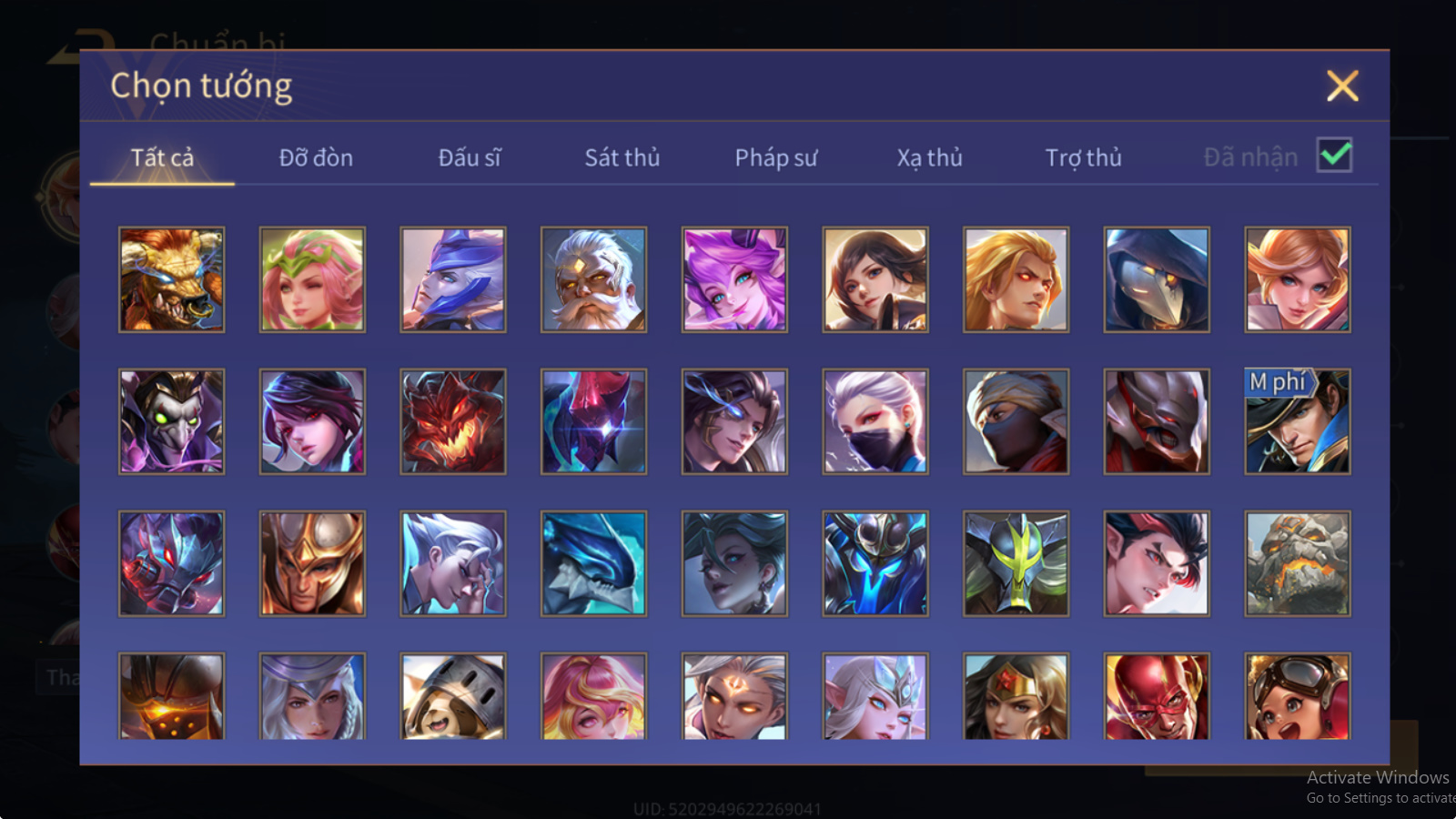Choose the masked silver-haired ninja girl
Image resolution: width=1456 pixels, height=819 pixels.
pos(875,421)
